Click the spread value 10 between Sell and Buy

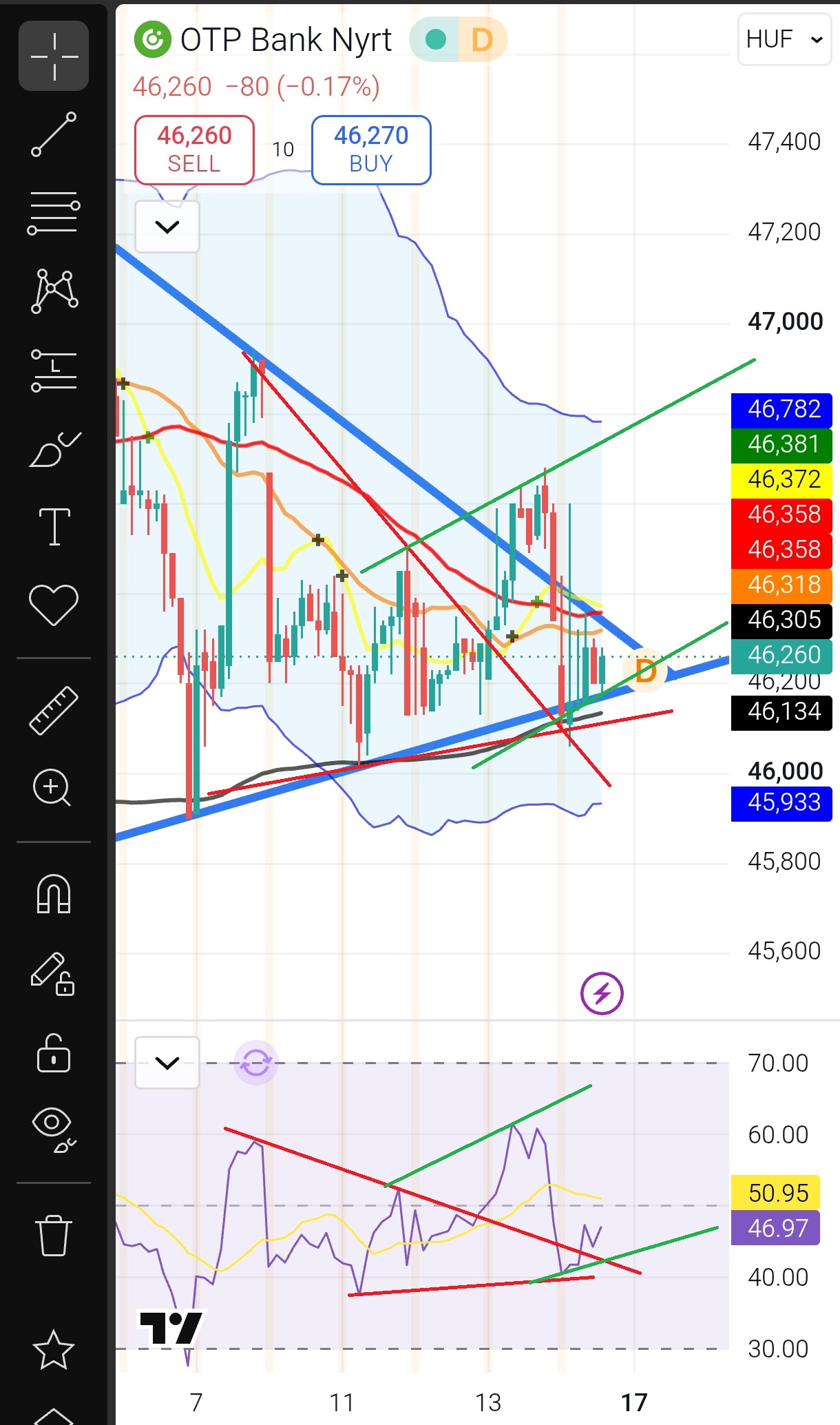(283, 149)
